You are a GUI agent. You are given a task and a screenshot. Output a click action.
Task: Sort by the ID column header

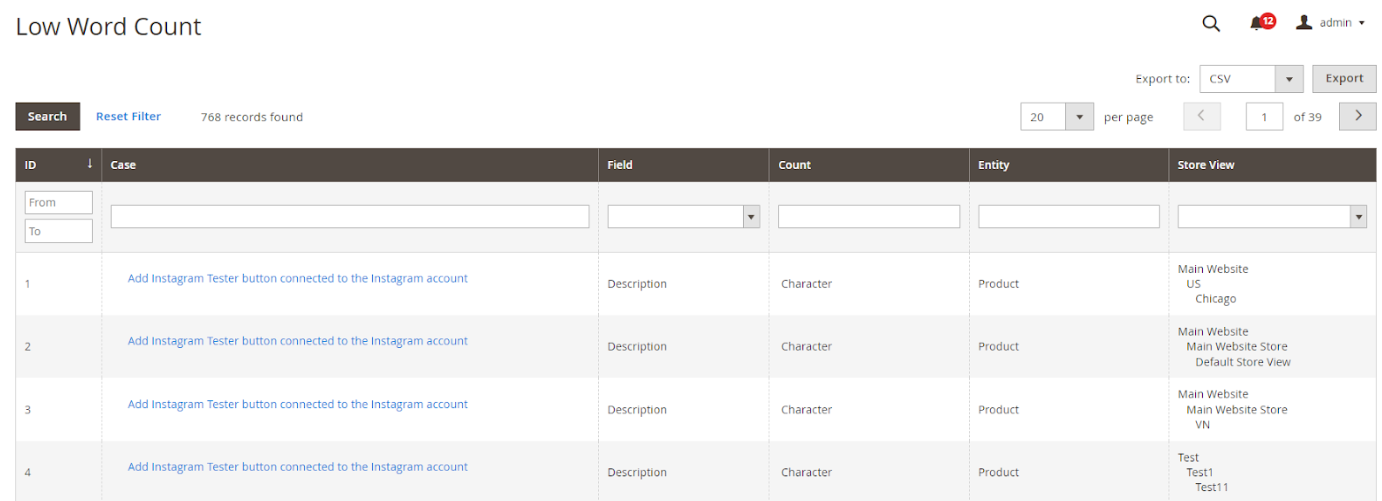coord(58,165)
